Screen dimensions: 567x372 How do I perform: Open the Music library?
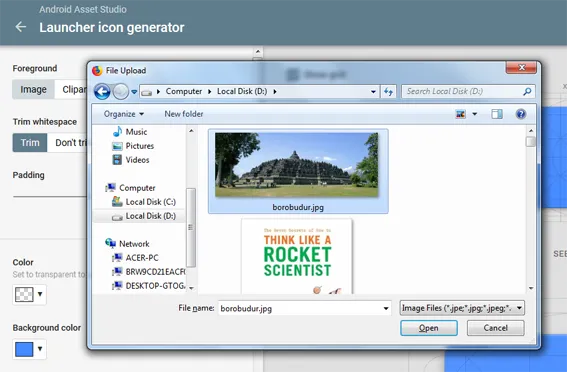[x=136, y=132]
